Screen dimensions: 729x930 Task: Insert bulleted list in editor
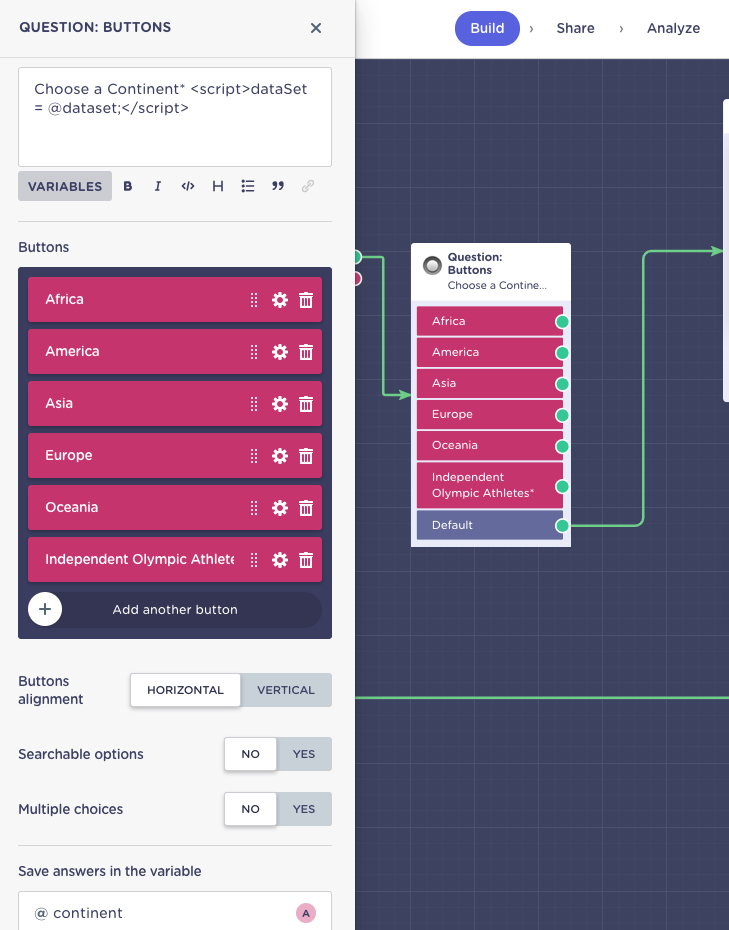pyautogui.click(x=248, y=186)
